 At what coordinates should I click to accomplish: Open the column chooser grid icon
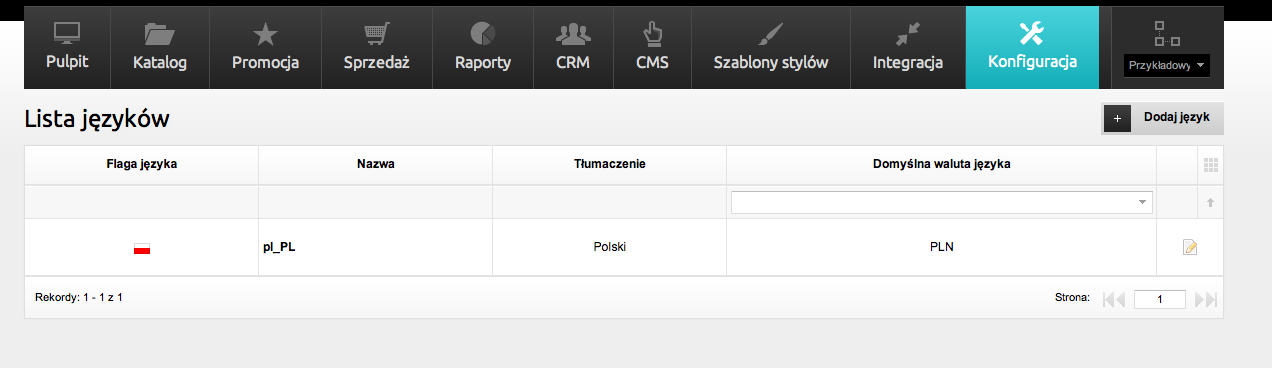[x=1210, y=165]
